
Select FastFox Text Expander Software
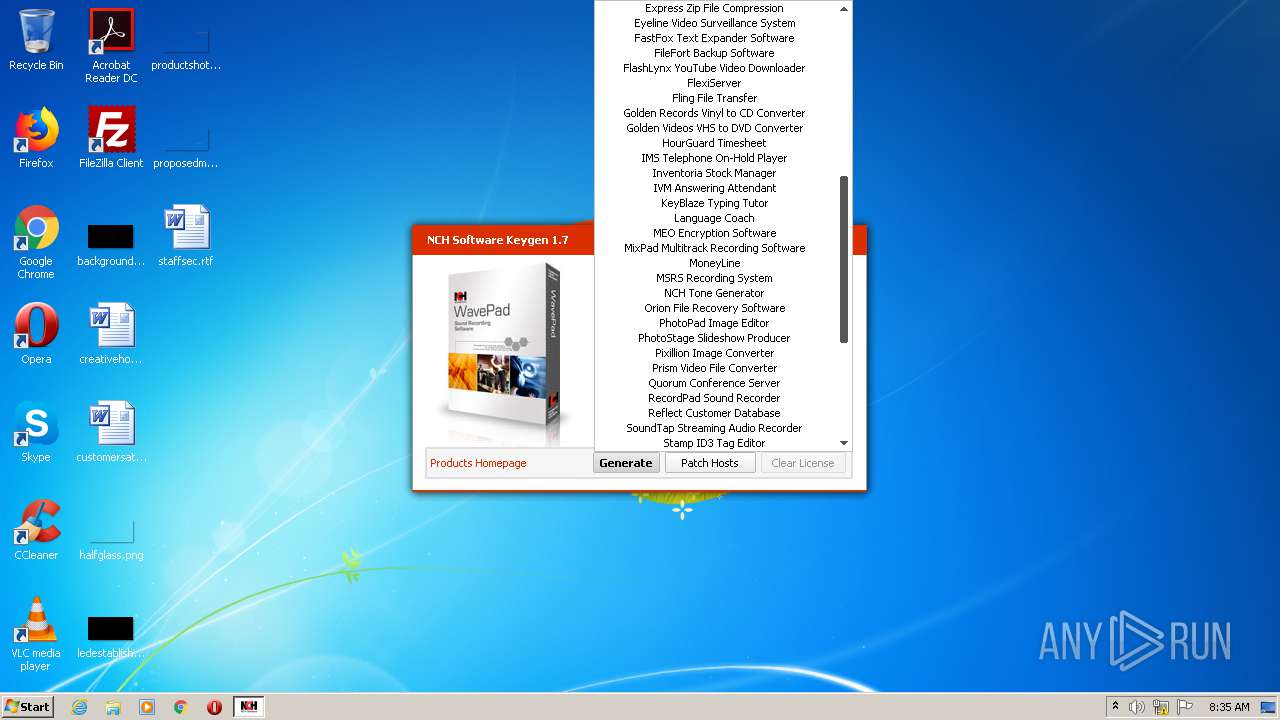714,38
